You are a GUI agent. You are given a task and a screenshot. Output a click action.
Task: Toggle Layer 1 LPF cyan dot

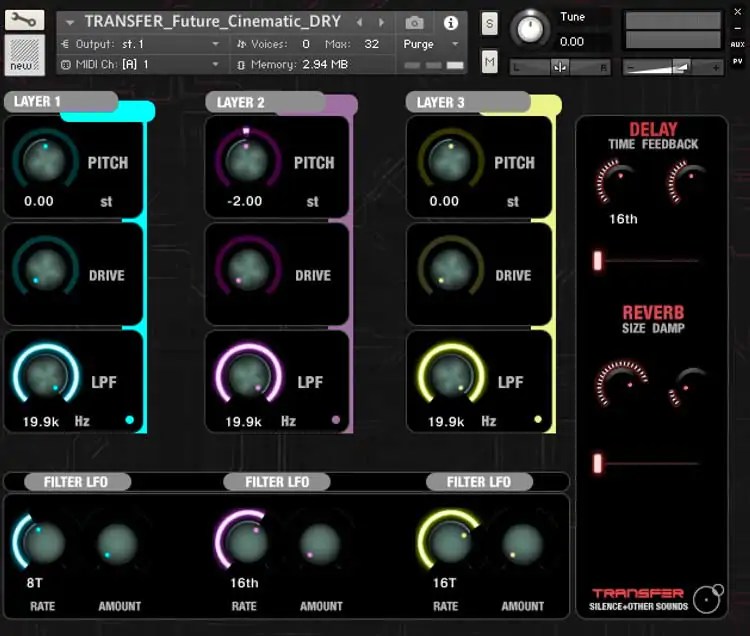pyautogui.click(x=129, y=420)
